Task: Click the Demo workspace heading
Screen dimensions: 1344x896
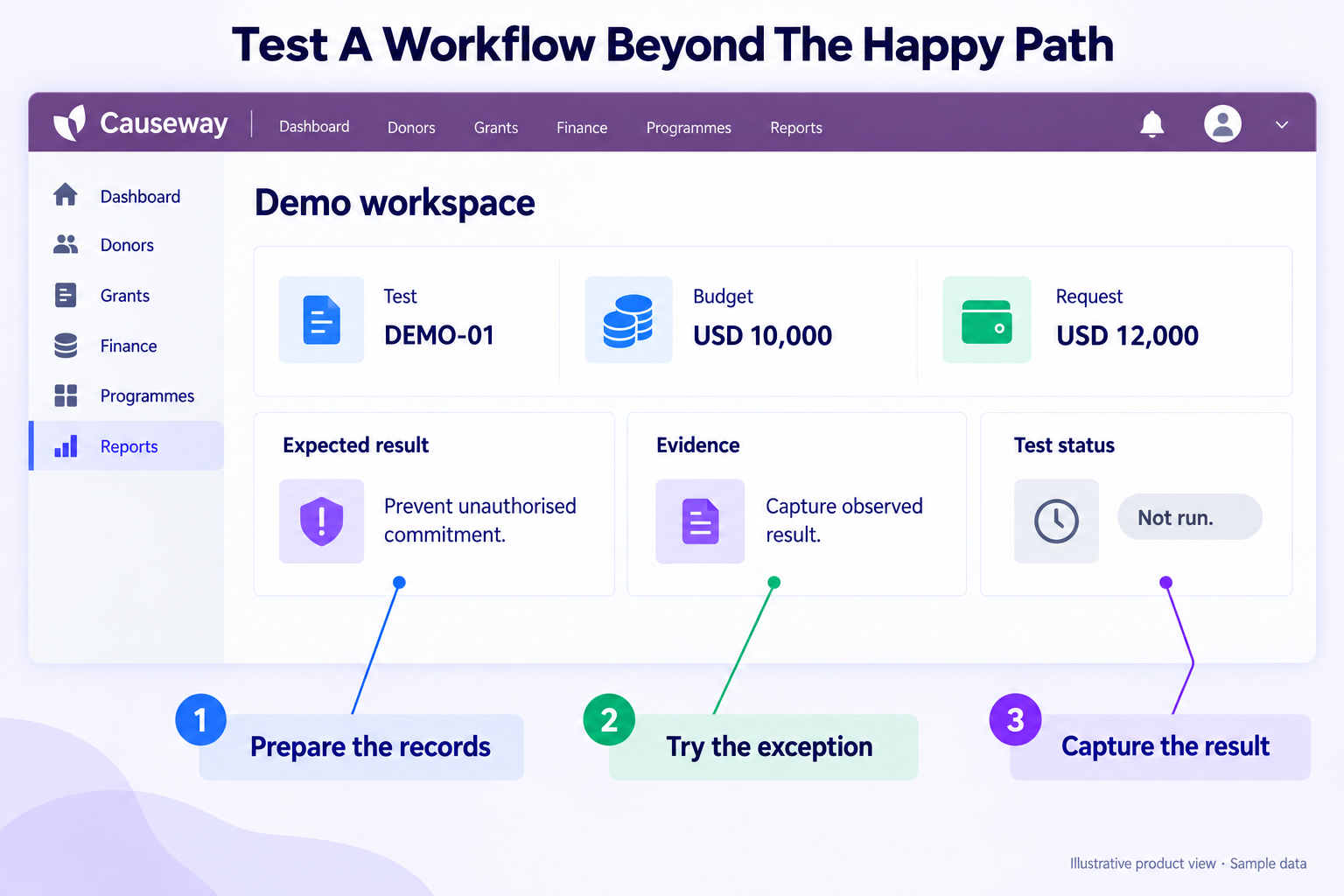Action: pos(395,203)
